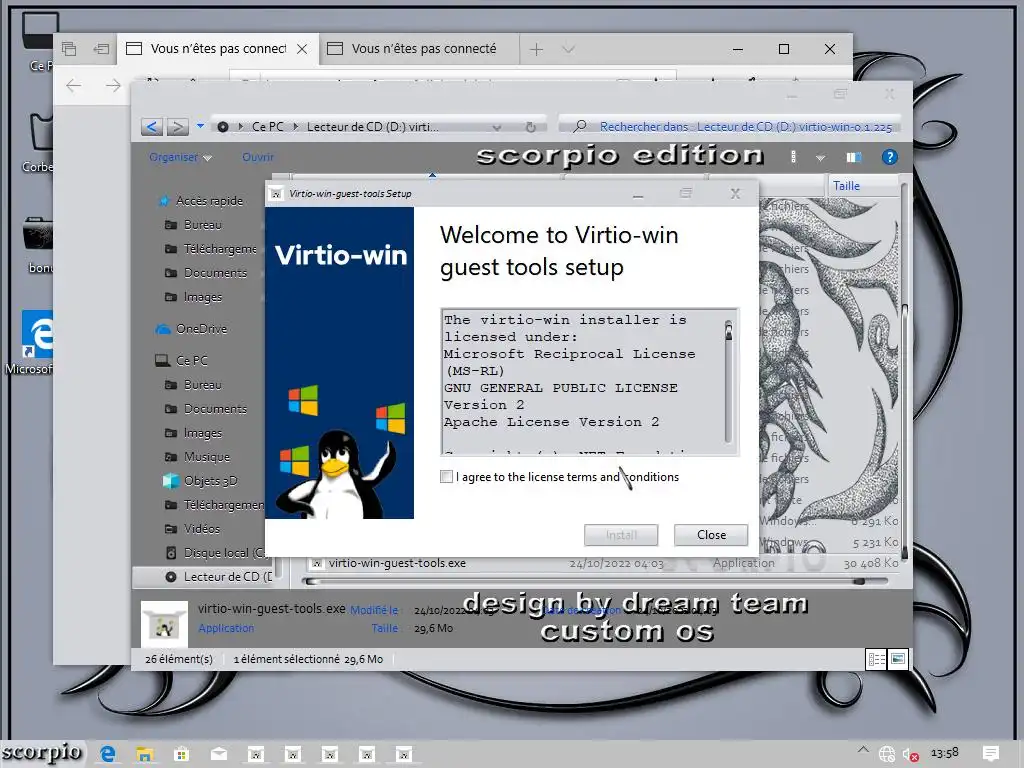
Task: Open the address bar history dropdown
Action: coord(497,127)
